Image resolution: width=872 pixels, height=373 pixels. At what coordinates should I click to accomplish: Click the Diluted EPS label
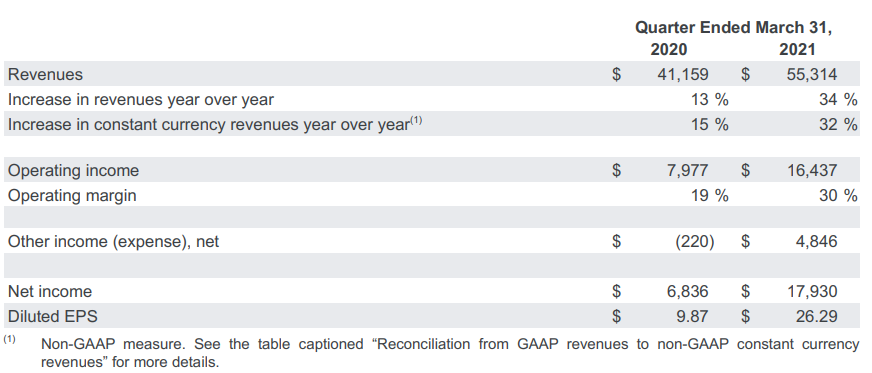click(53, 316)
